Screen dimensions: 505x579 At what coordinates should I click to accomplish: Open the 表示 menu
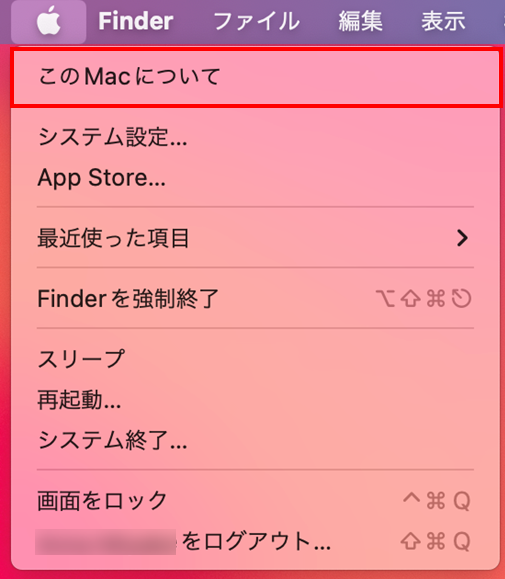coord(443,21)
